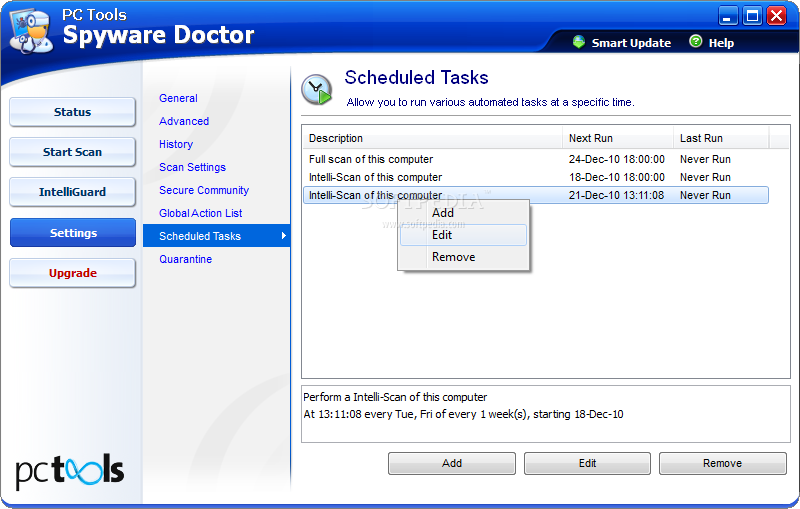Image resolution: width=800 pixels, height=509 pixels.
Task: Click the arrow beside Scheduled Tasks
Action: pos(284,236)
